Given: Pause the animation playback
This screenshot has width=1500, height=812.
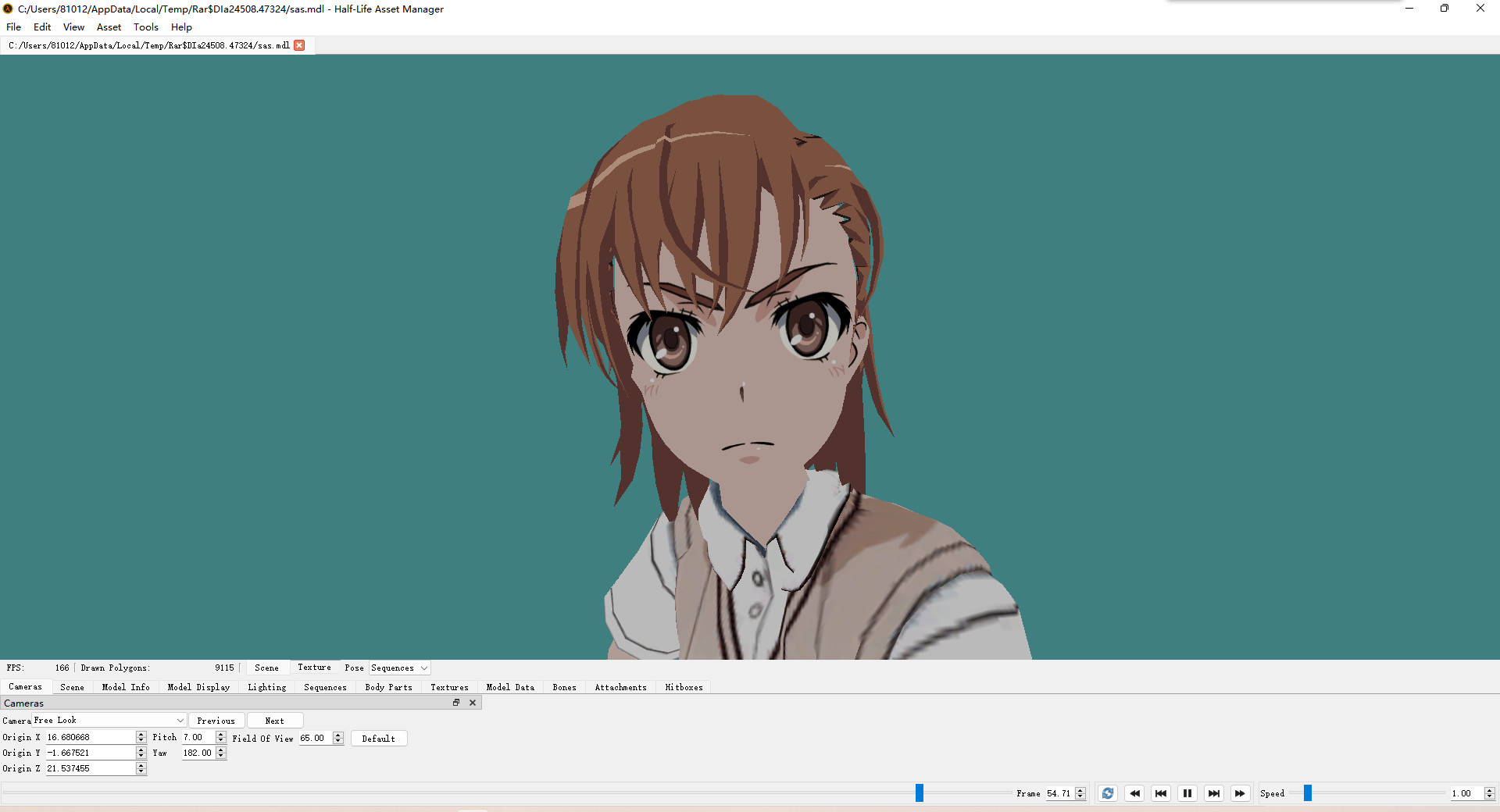Looking at the screenshot, I should [x=1187, y=793].
